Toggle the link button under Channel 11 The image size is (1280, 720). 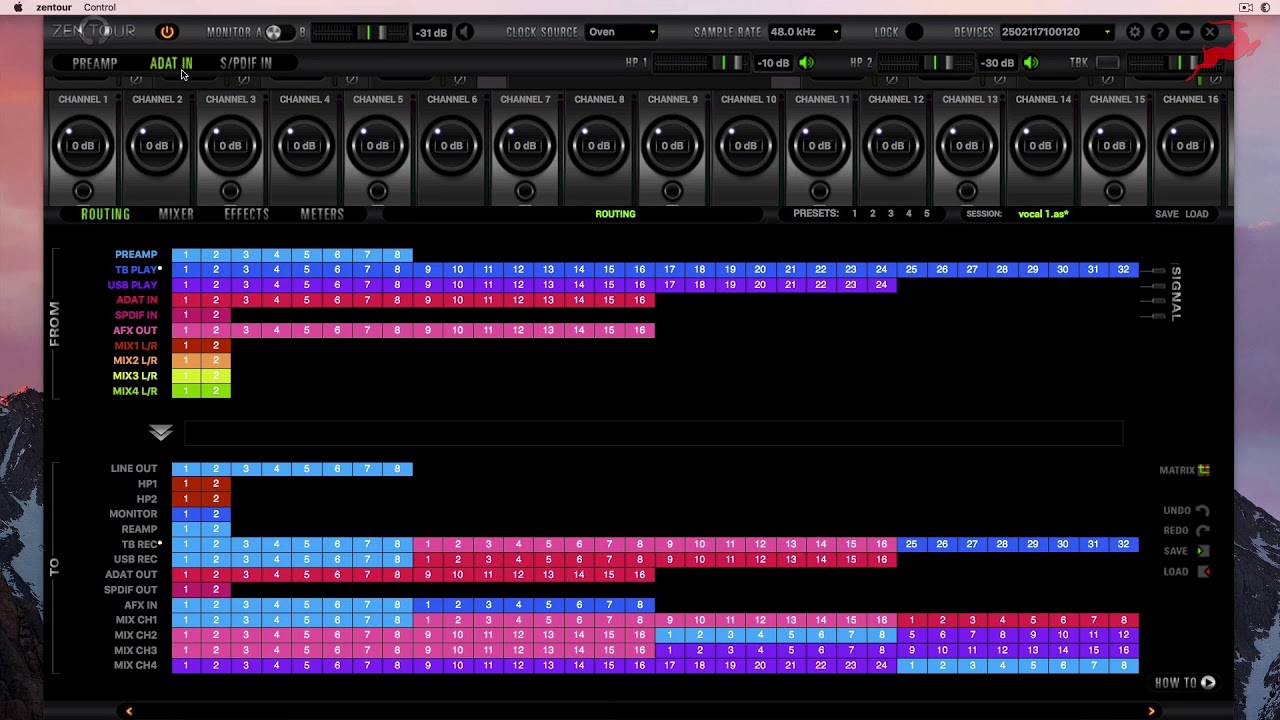coord(820,191)
